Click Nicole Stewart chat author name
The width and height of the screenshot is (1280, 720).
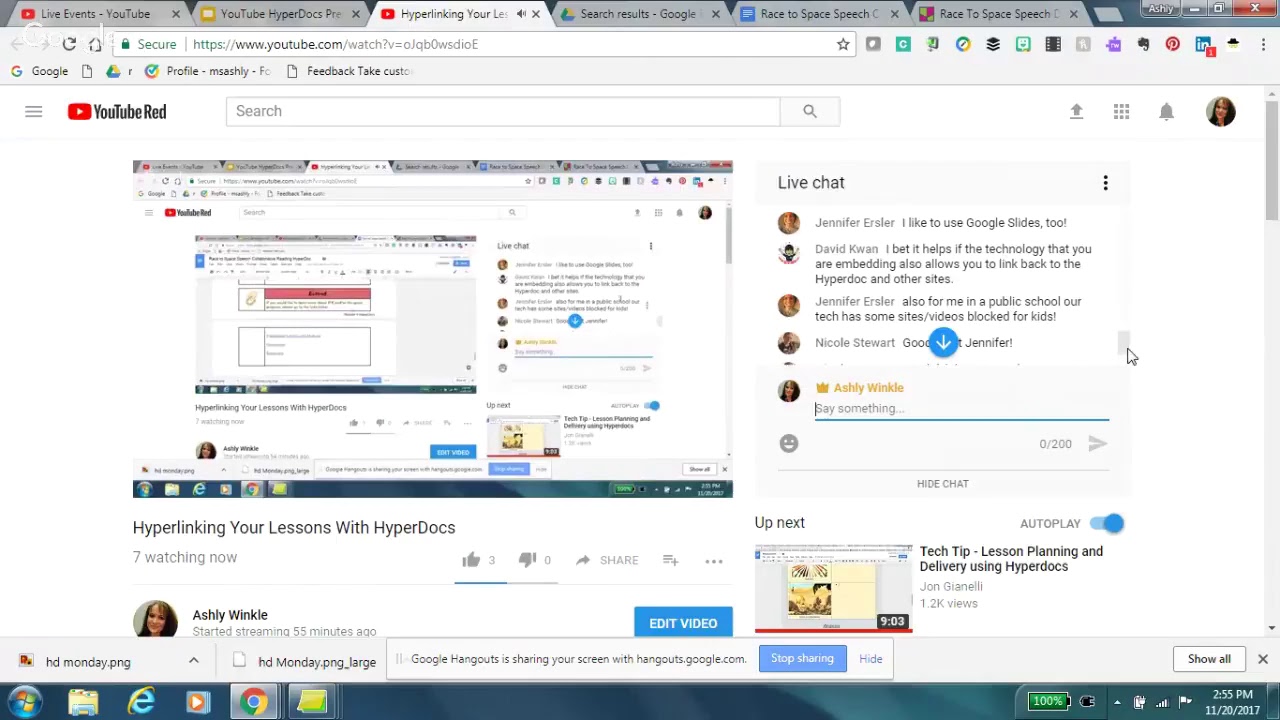click(x=855, y=343)
